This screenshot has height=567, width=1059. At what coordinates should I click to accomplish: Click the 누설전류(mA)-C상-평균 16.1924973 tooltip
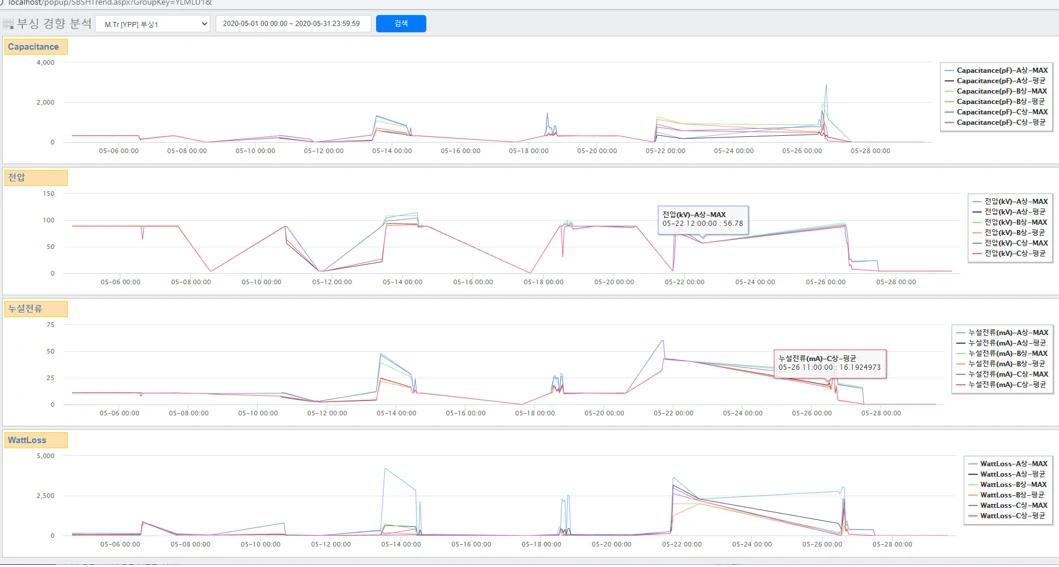click(x=829, y=363)
